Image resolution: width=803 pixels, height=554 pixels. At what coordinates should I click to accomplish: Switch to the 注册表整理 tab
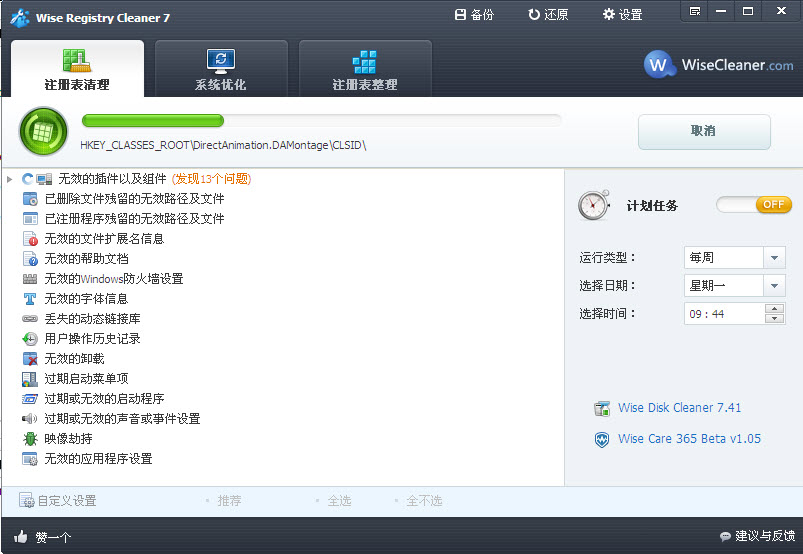point(365,69)
